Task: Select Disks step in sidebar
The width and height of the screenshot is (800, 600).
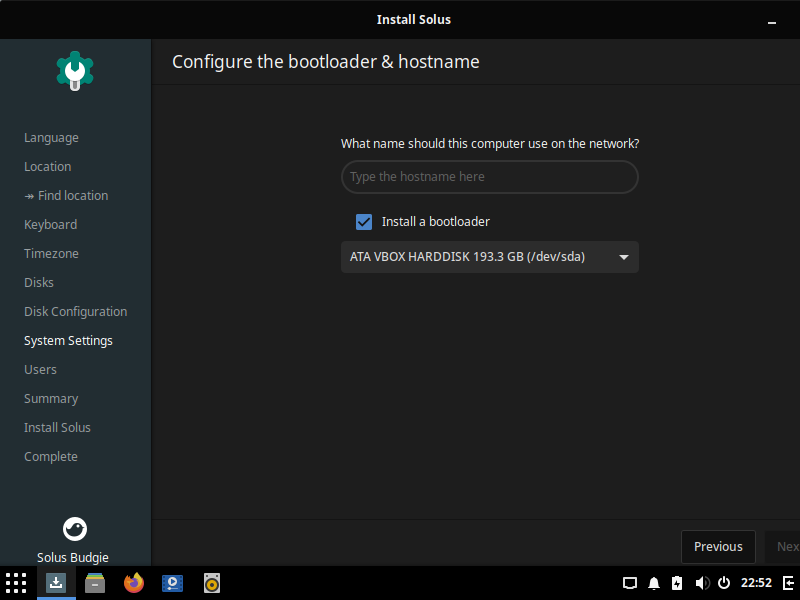Action: [x=39, y=283]
